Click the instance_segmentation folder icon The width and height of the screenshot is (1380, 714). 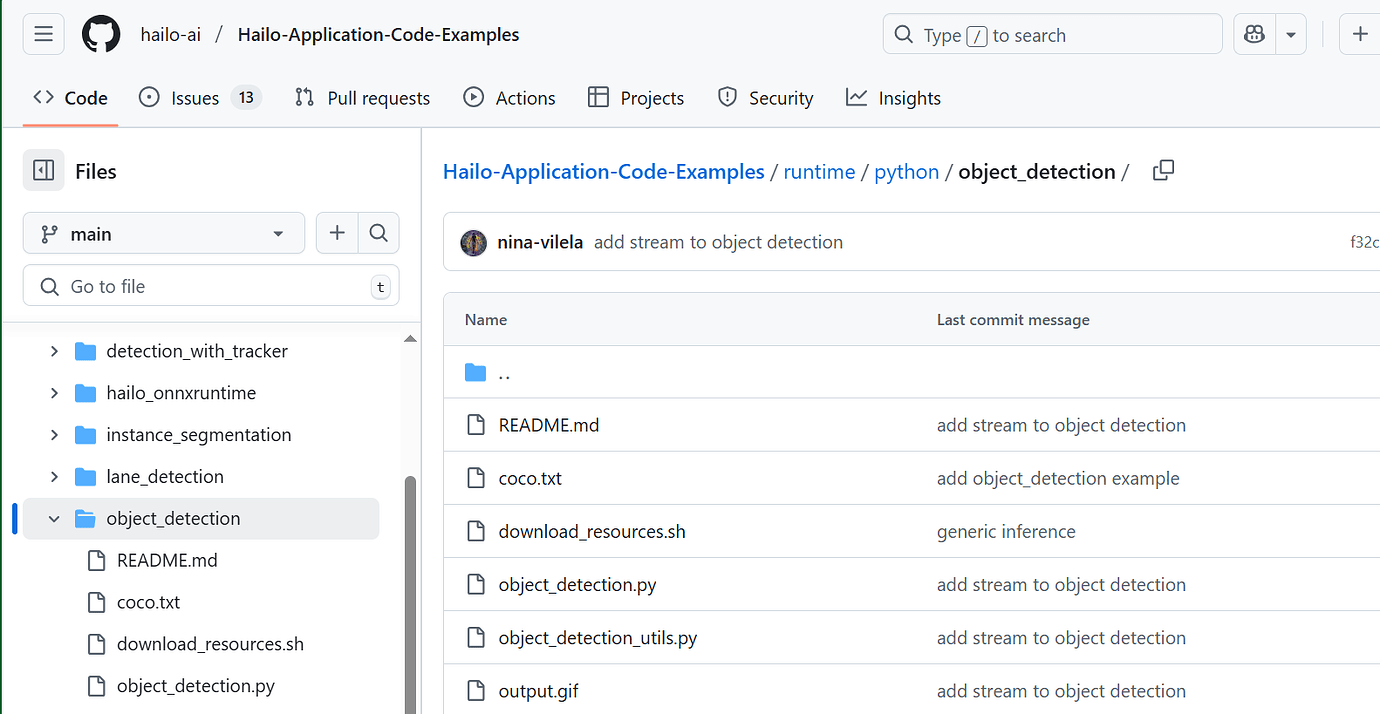pos(86,435)
